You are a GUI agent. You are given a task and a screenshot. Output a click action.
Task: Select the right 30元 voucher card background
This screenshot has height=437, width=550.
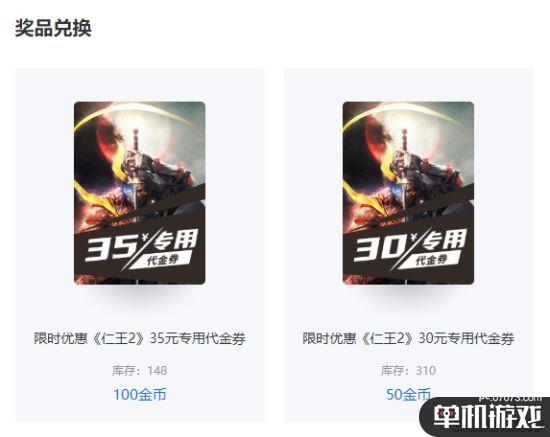(408, 245)
